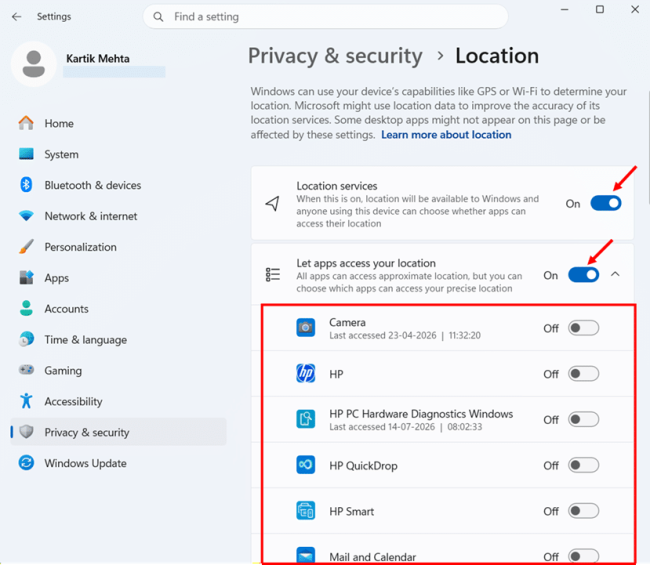Focus the Find a setting search box
This screenshot has width=650, height=565.
coord(325,17)
